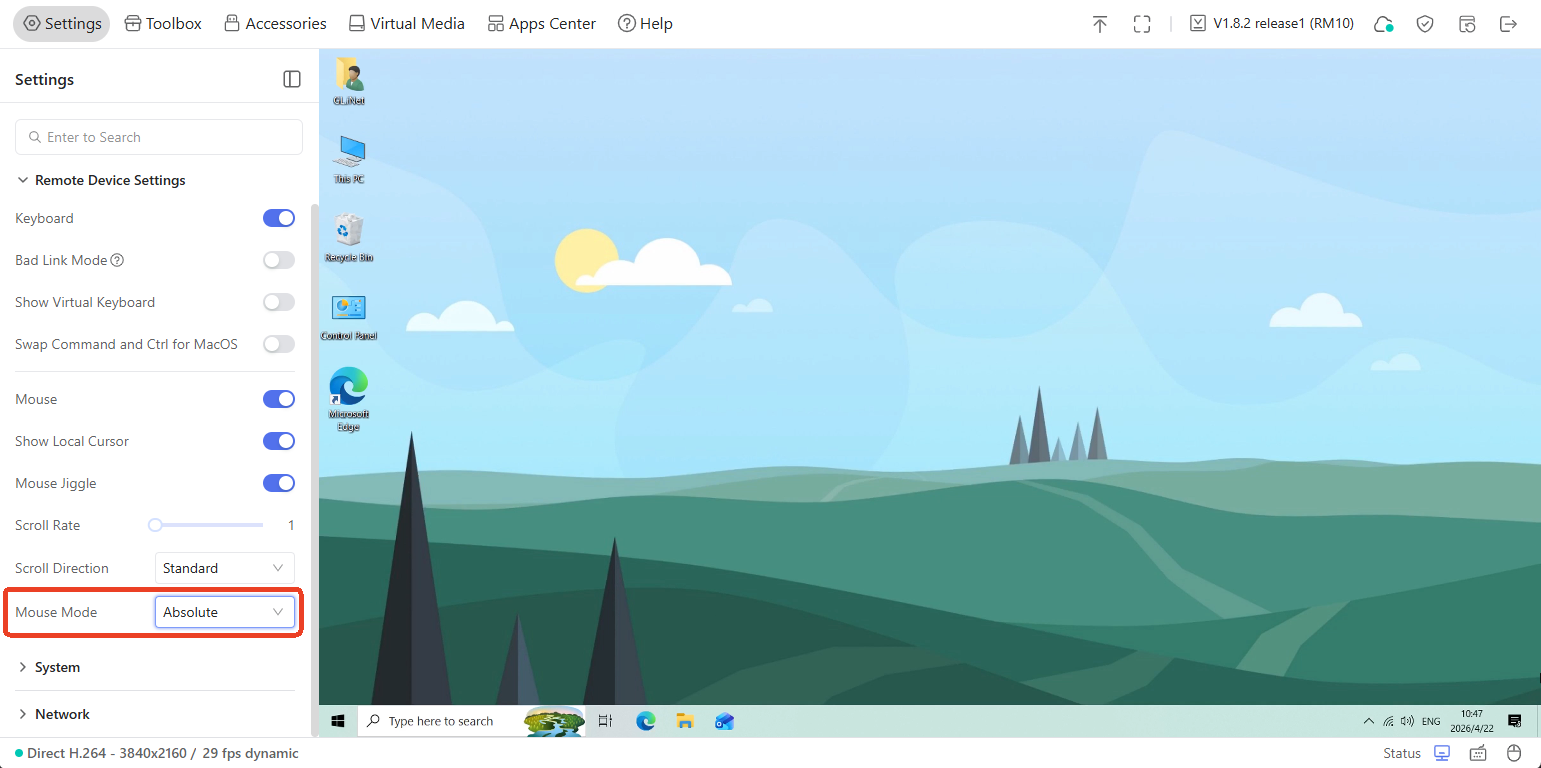Image resolution: width=1541 pixels, height=768 pixels.
Task: Click the monitor status icon in status bar
Action: pyautogui.click(x=1442, y=753)
